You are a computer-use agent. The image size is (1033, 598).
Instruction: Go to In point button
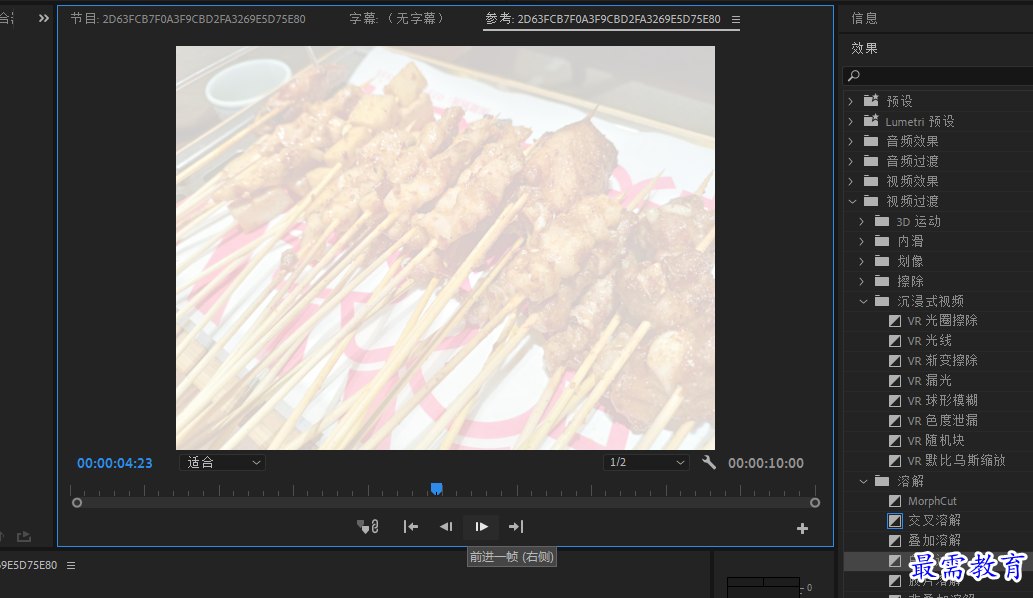click(x=410, y=526)
